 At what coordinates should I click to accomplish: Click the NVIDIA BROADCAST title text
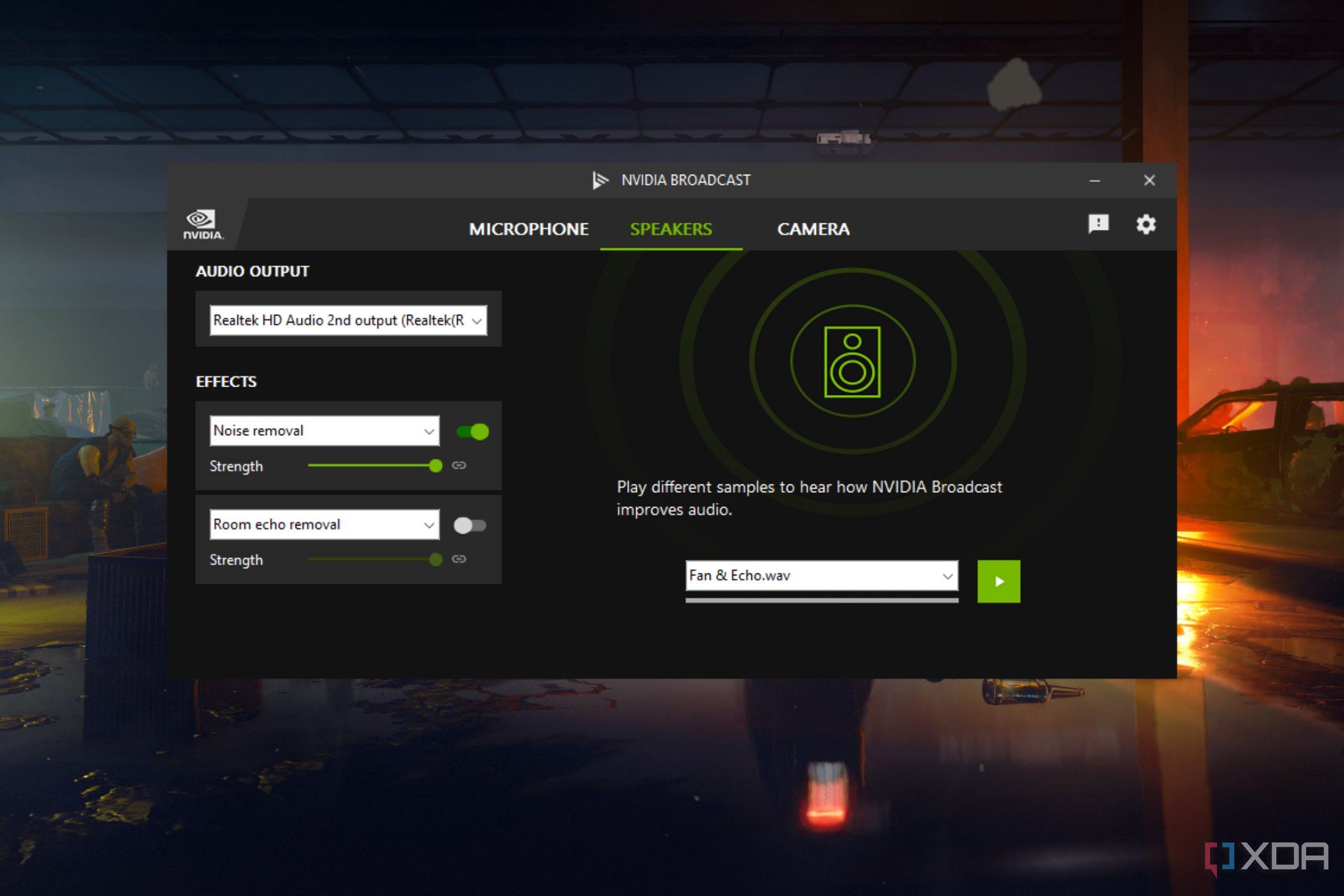[x=686, y=180]
